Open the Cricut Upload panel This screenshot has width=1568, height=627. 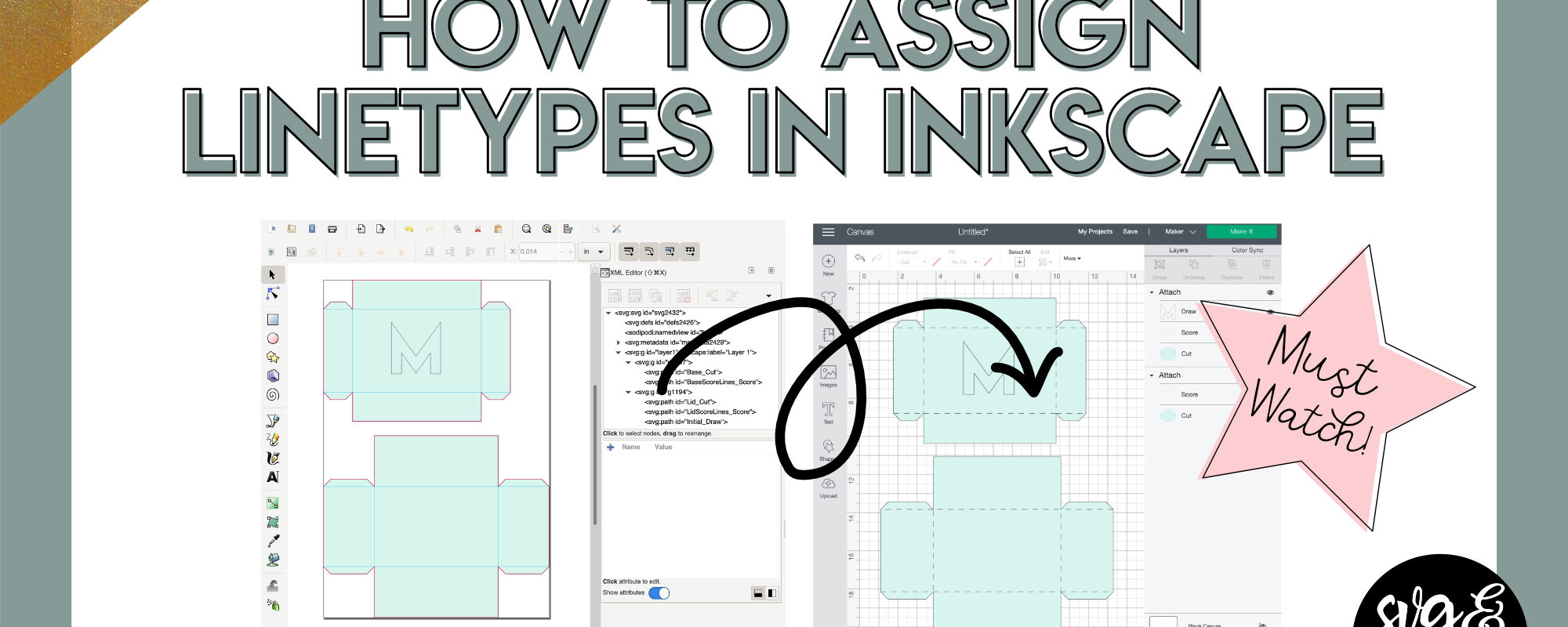point(828,487)
